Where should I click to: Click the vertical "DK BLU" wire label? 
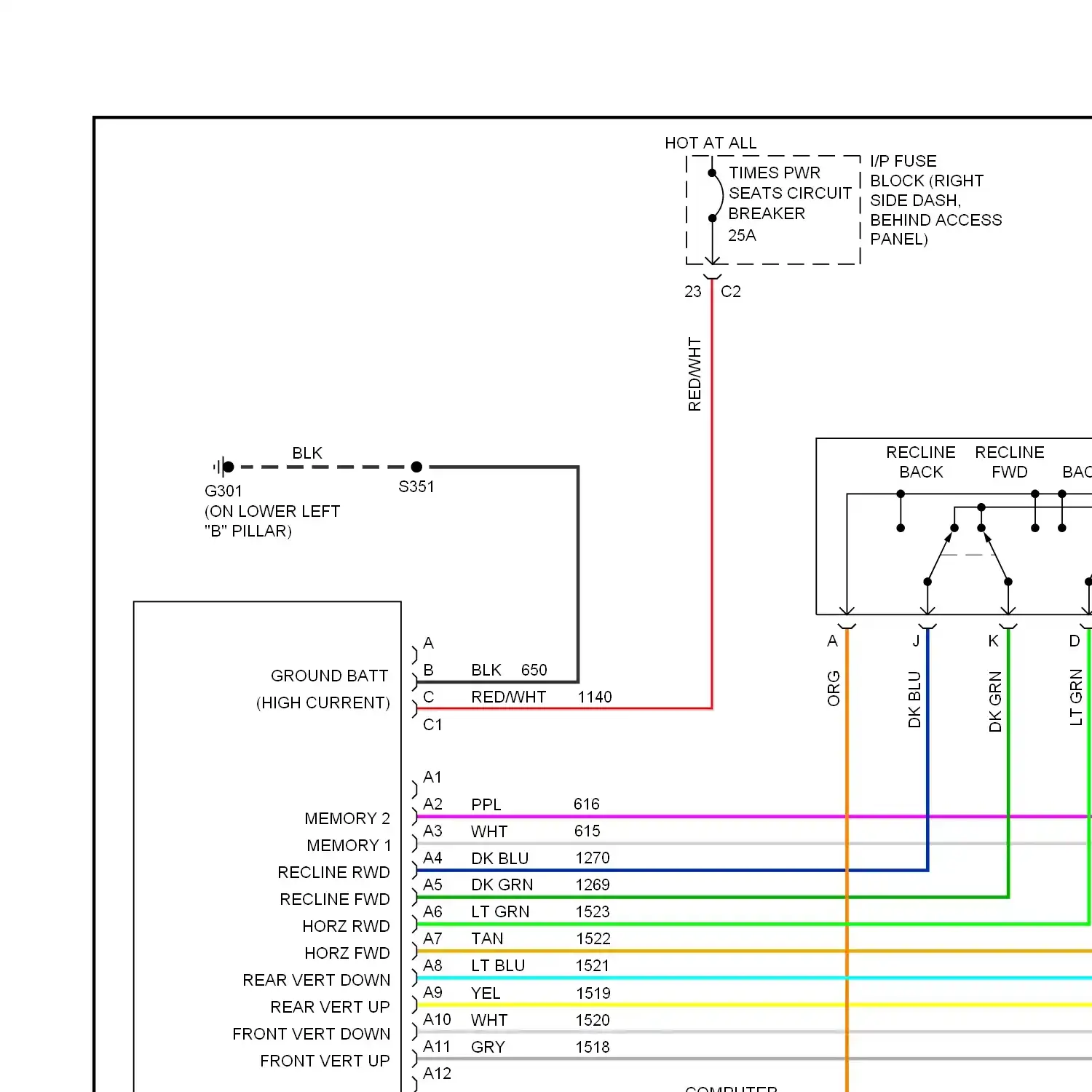[x=914, y=700]
